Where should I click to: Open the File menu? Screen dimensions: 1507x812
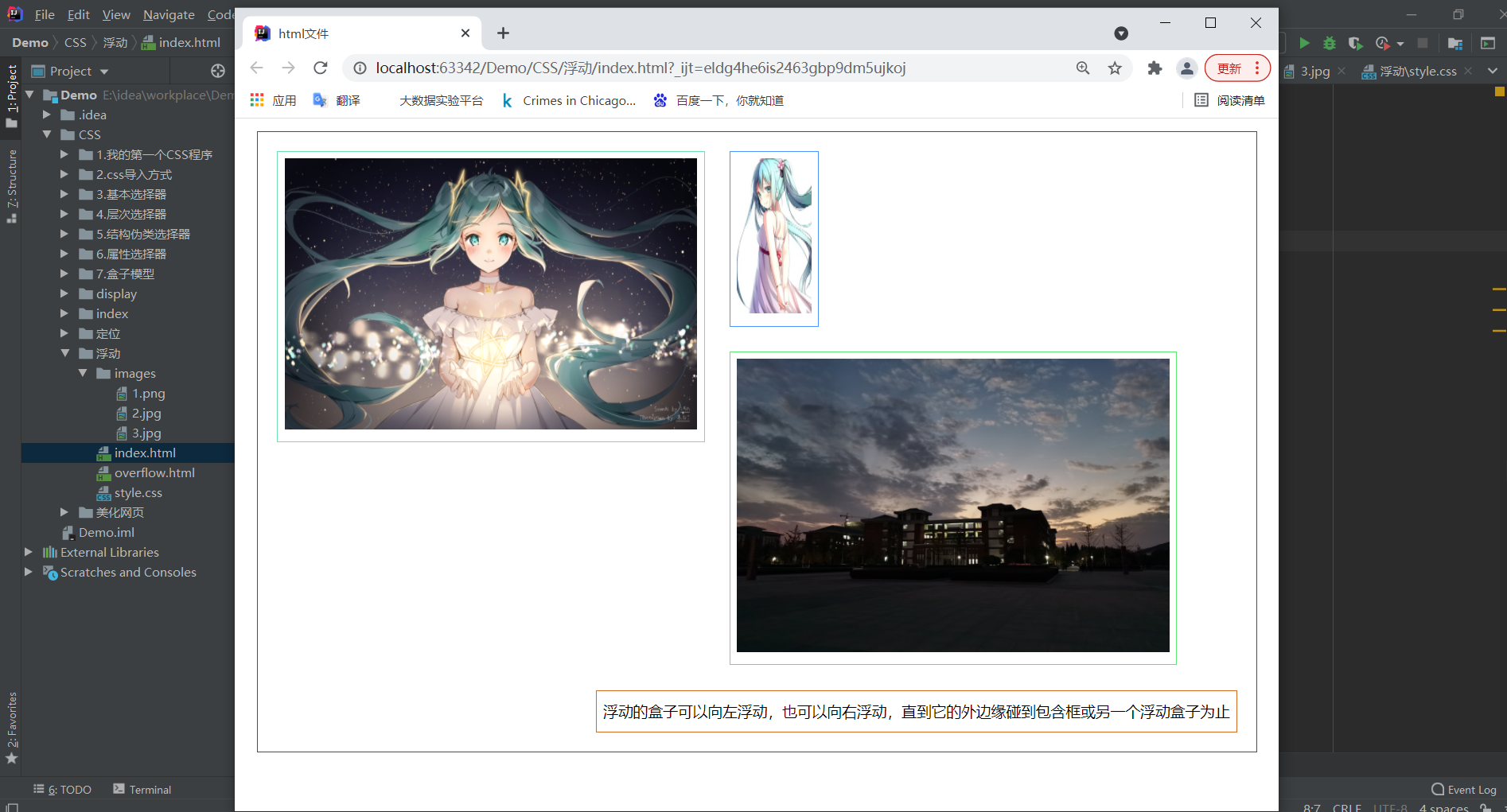45,14
